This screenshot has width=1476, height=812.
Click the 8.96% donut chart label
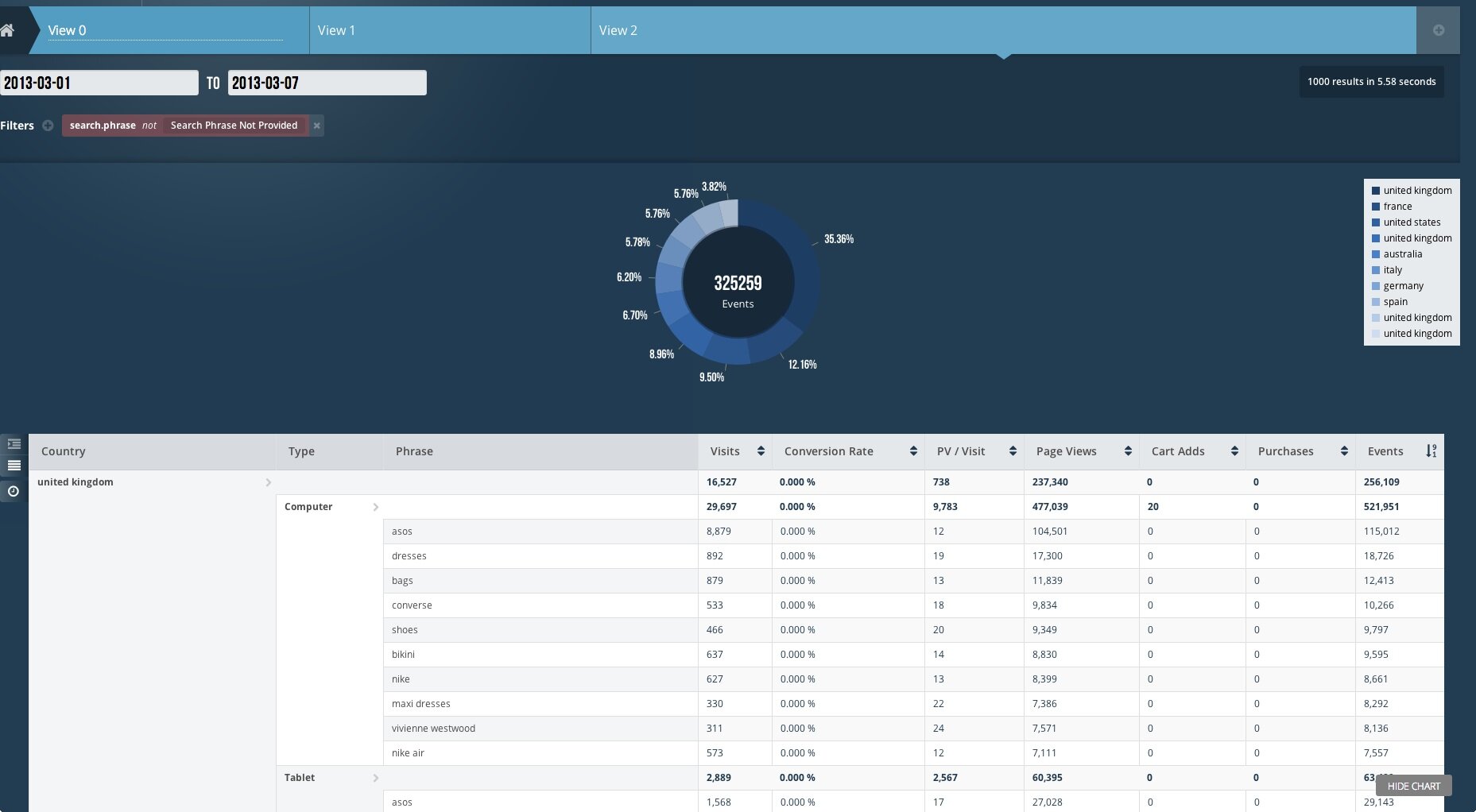[661, 354]
